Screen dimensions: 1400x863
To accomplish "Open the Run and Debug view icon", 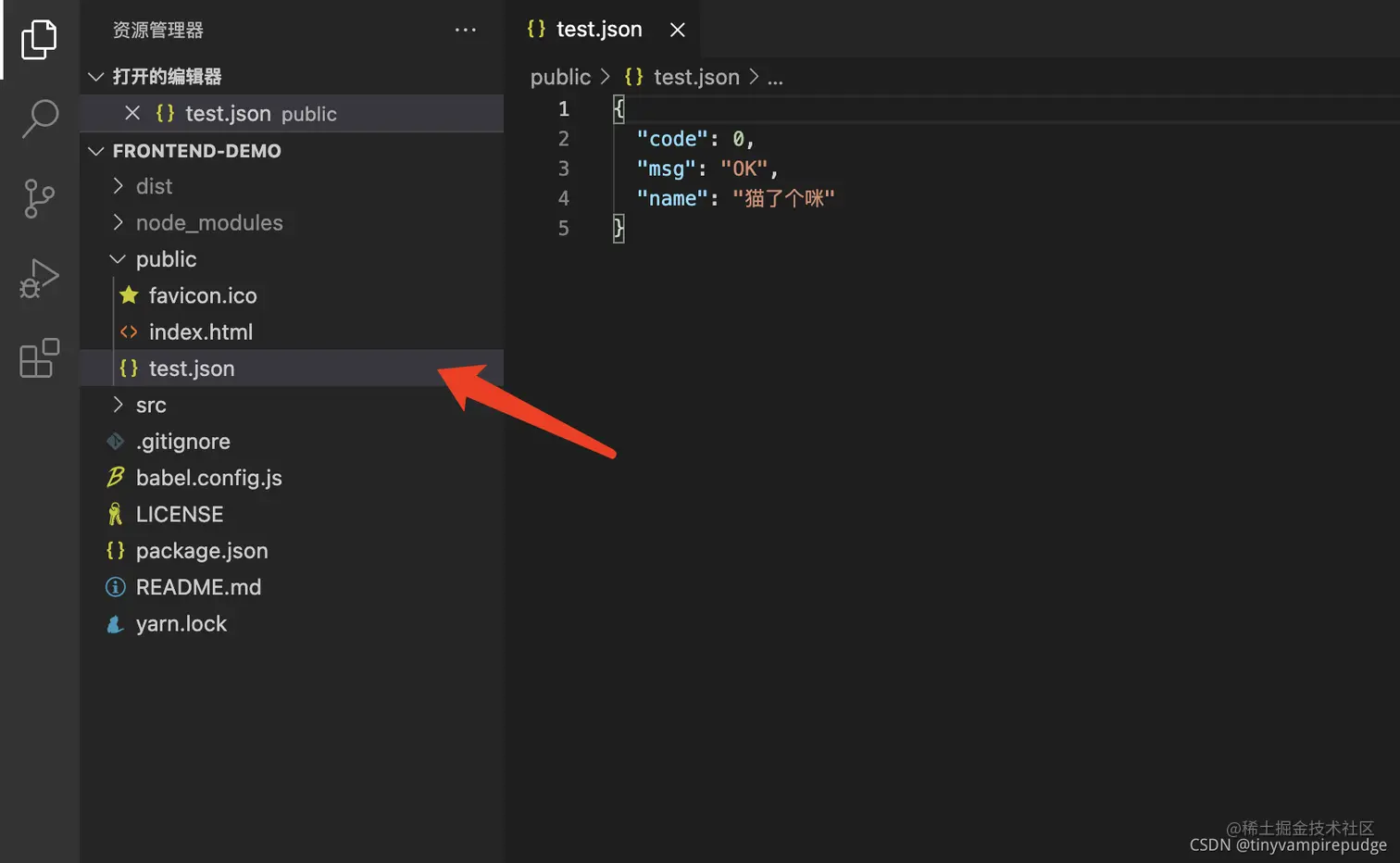I will pyautogui.click(x=39, y=278).
